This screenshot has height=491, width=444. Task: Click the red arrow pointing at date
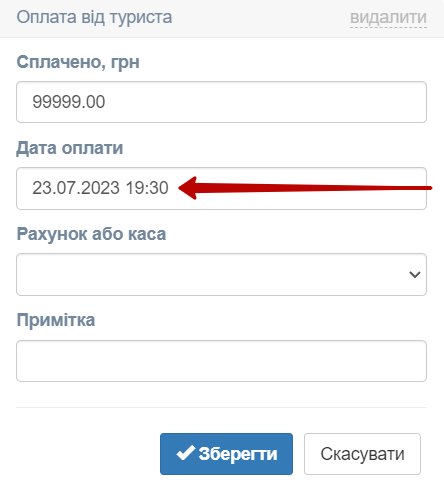point(305,188)
